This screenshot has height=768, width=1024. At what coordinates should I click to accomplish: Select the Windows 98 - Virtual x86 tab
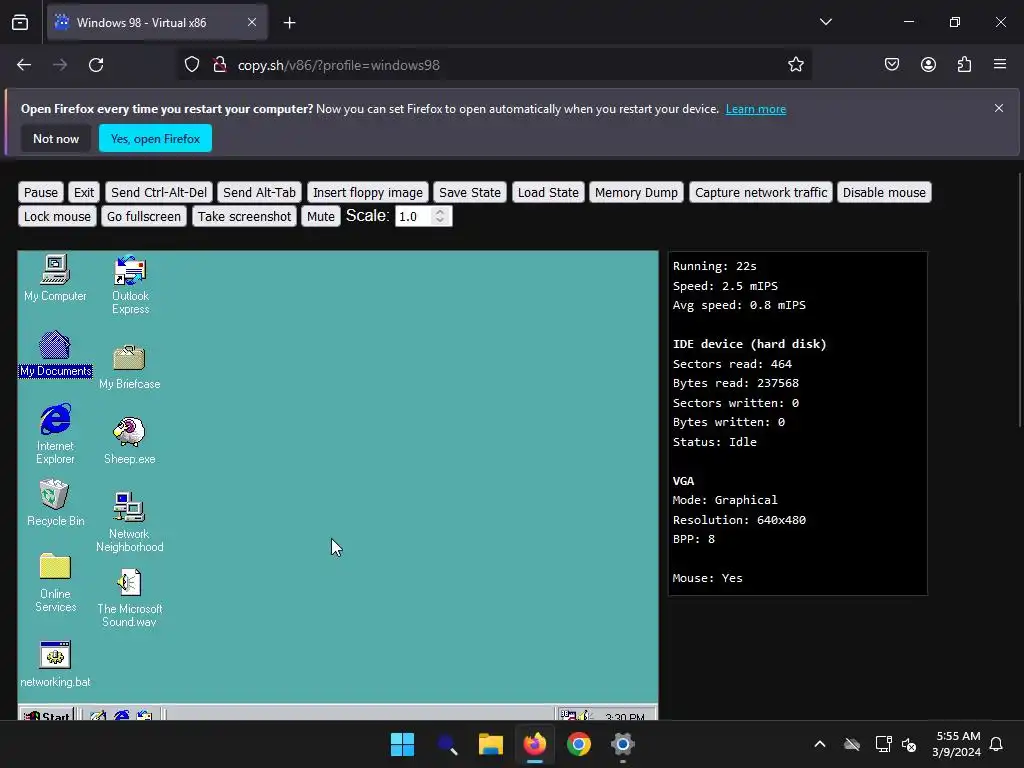coord(157,22)
